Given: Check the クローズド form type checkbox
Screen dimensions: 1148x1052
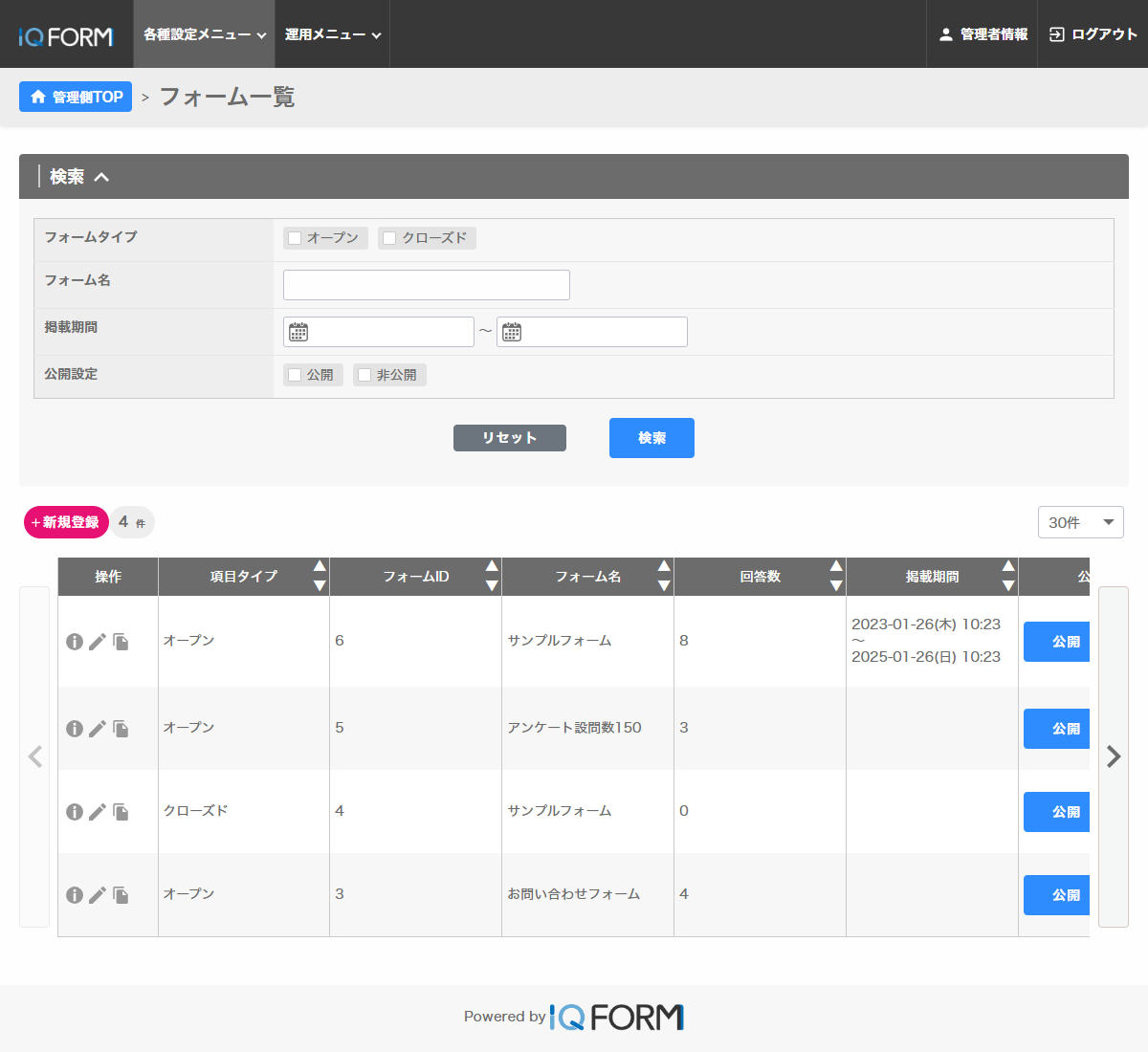Looking at the screenshot, I should pyautogui.click(x=389, y=238).
